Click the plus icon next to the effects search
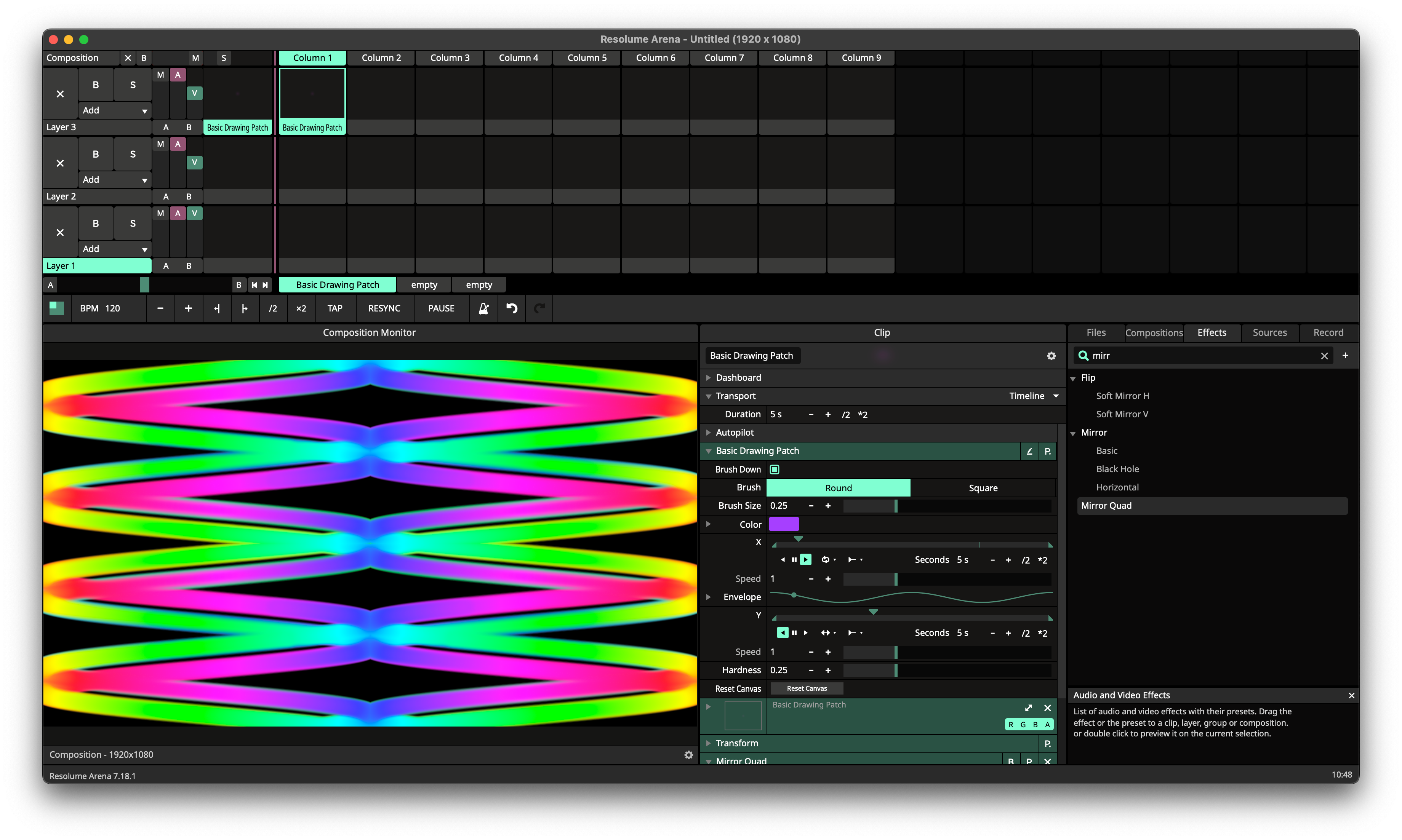This screenshot has height=840, width=1402. point(1345,356)
